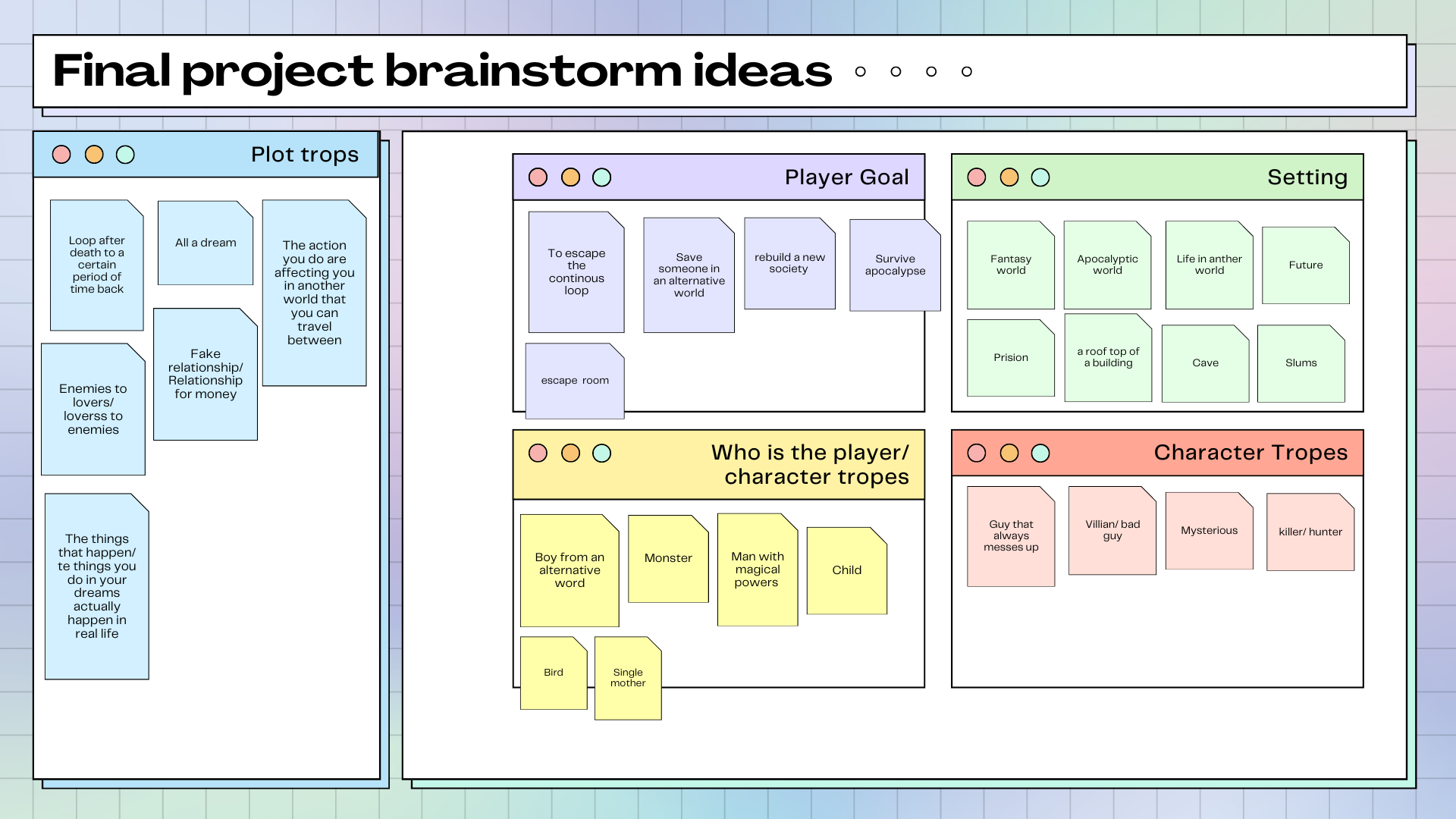Select the escape room sticky note
Screen dimensions: 1456x819
(575, 380)
